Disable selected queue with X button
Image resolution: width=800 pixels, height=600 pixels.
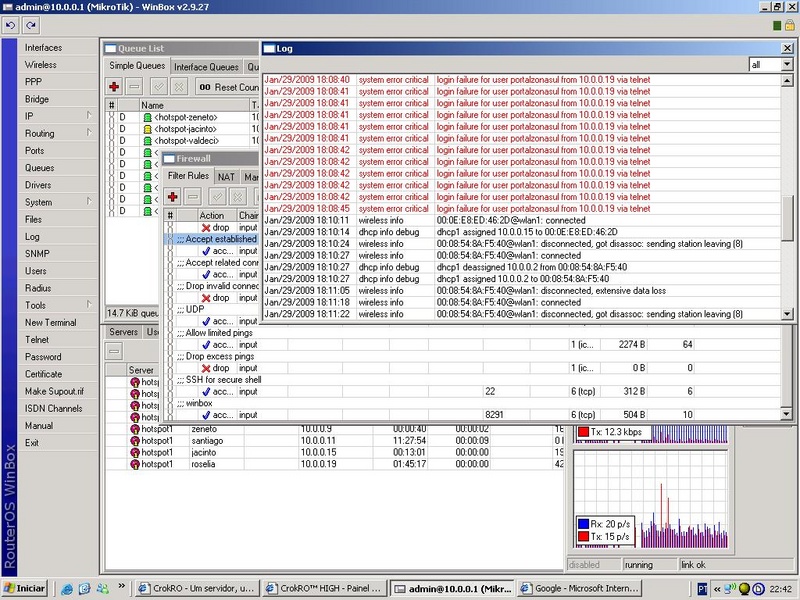(x=179, y=87)
